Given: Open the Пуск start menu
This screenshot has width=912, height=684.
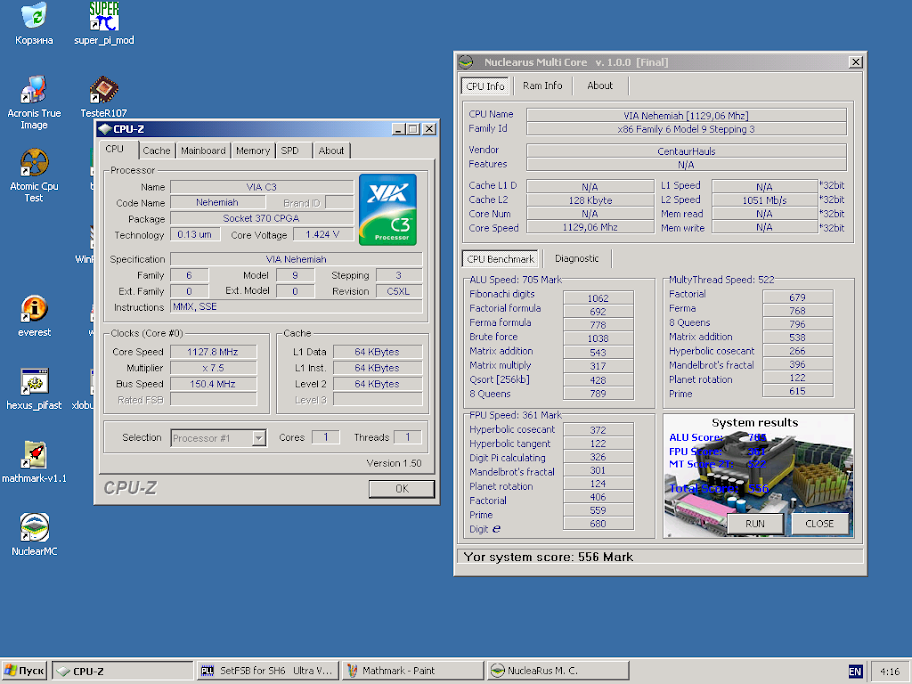Looking at the screenshot, I should [24, 671].
